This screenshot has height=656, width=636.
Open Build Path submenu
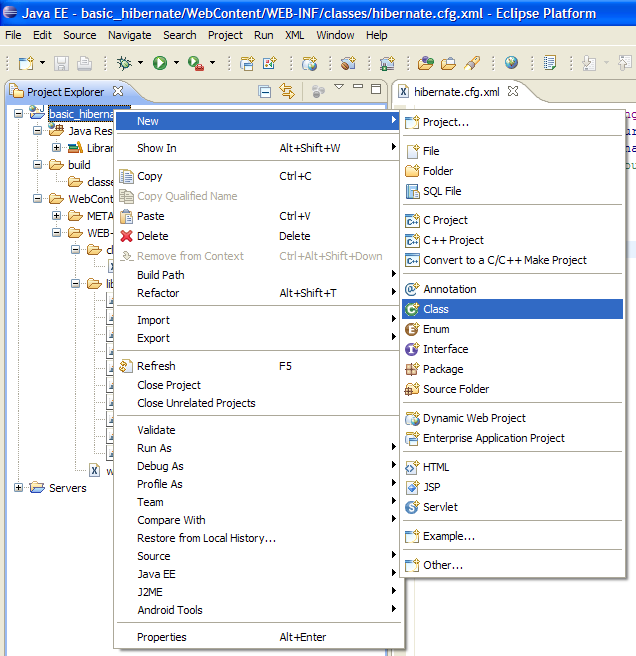click(x=258, y=275)
